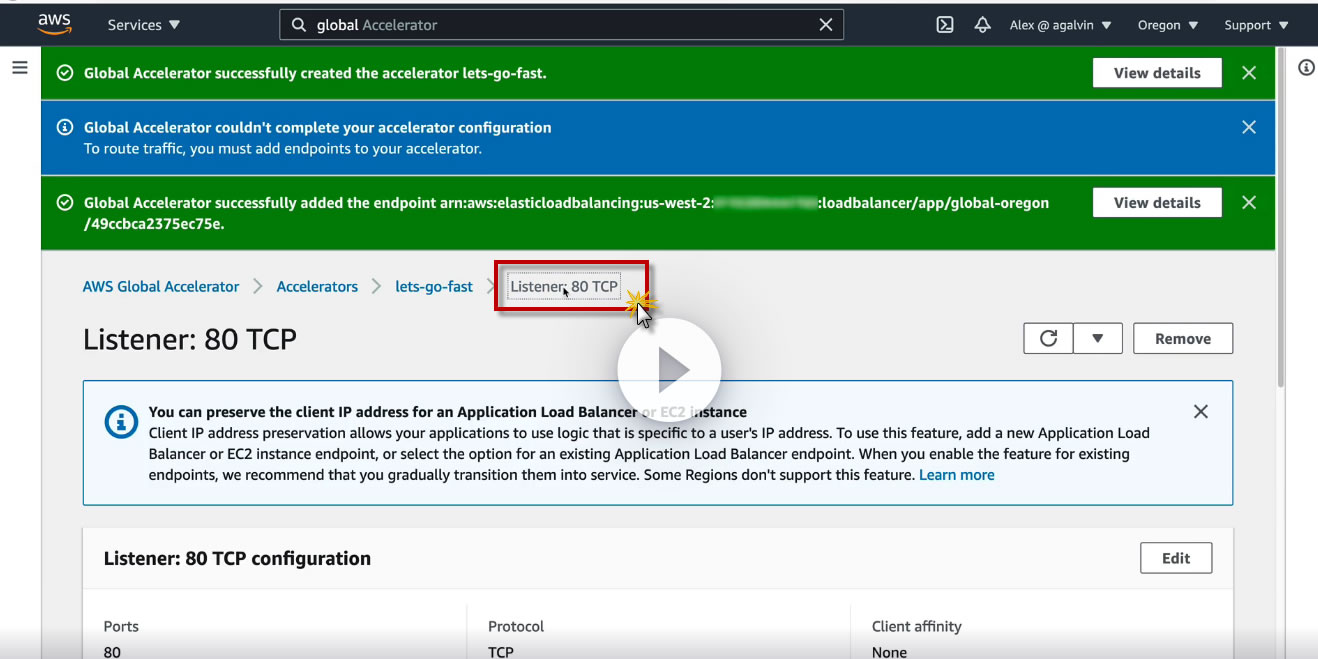The image size is (1318, 659).
Task: Dismiss the accelerator created success banner
Action: (1249, 73)
